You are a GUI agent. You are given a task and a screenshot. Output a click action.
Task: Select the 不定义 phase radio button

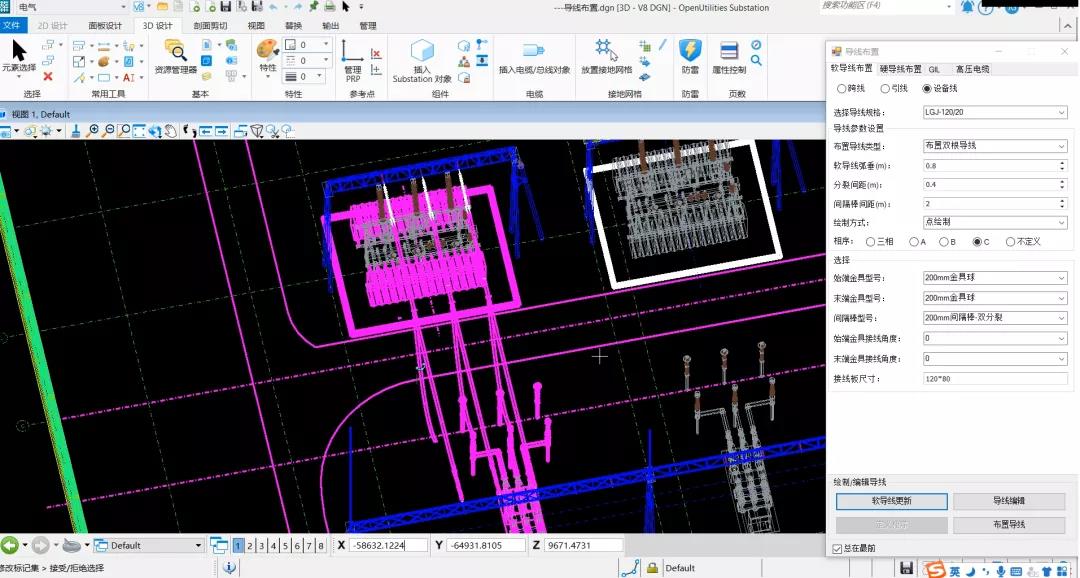pos(1010,242)
